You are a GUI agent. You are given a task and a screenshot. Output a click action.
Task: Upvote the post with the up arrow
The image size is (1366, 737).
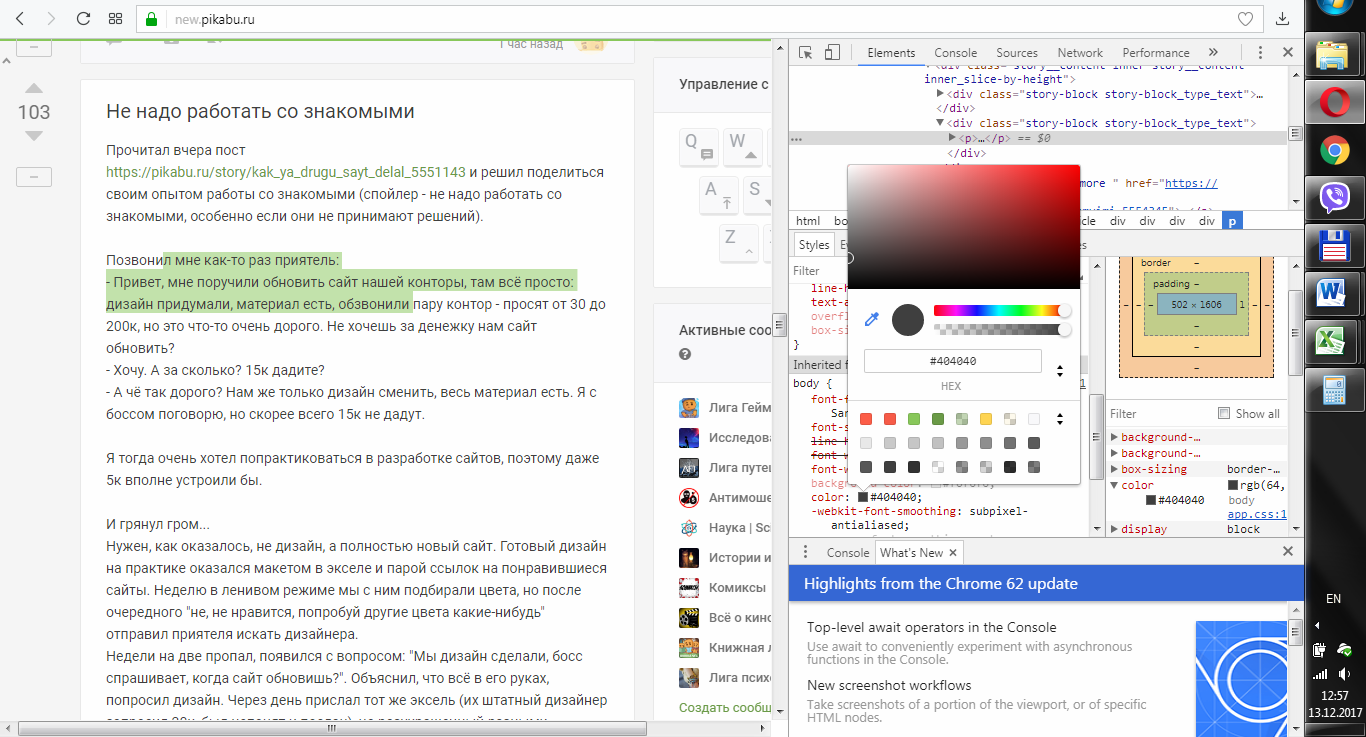[34, 89]
